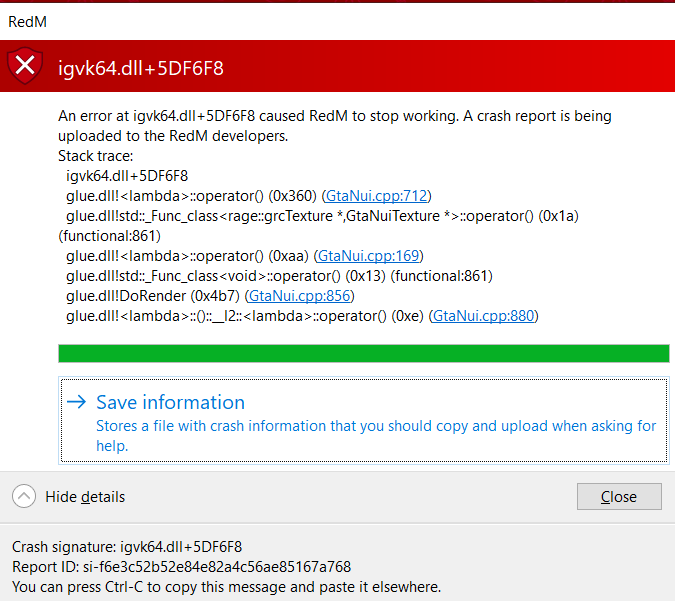The image size is (675, 601).
Task: Click the 'Stores a file with crash information' description
Action: click(376, 436)
